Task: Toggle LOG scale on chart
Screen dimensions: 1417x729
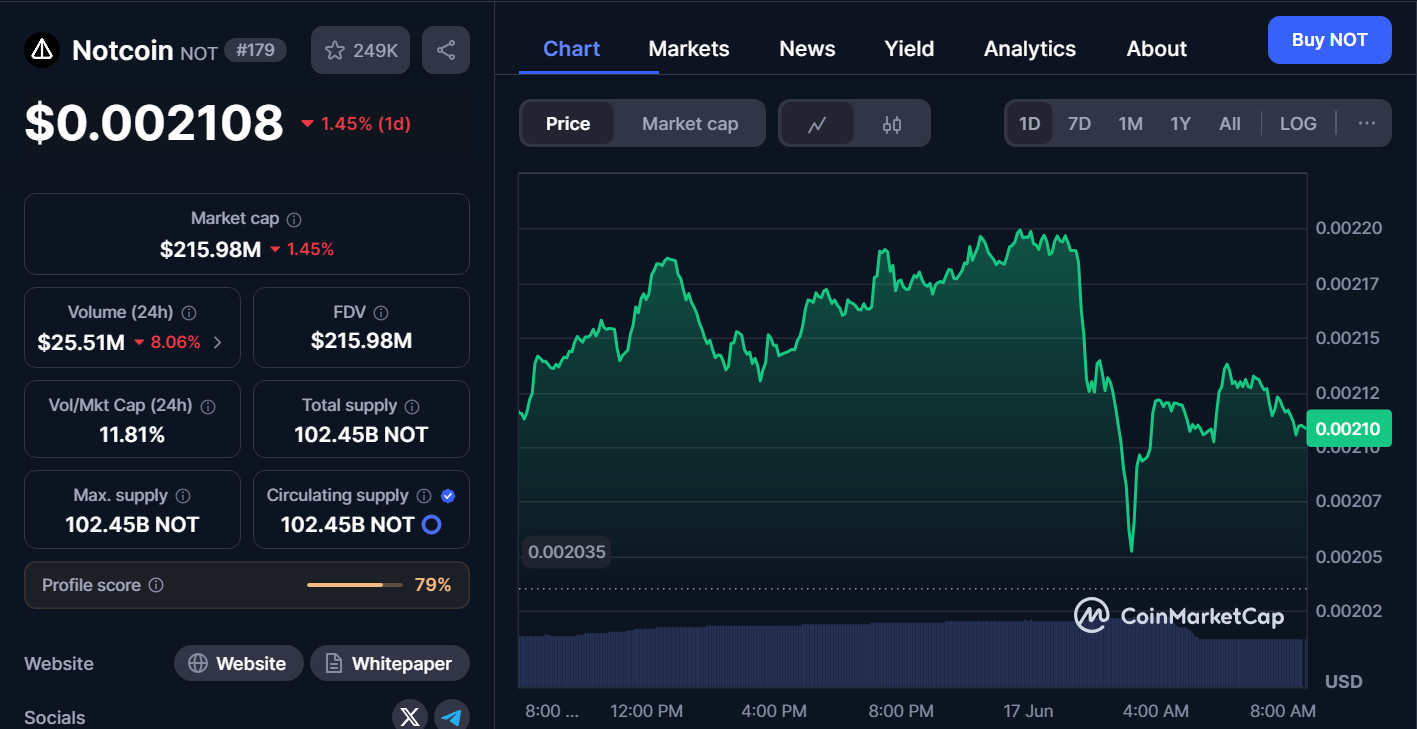Action: 1298,124
